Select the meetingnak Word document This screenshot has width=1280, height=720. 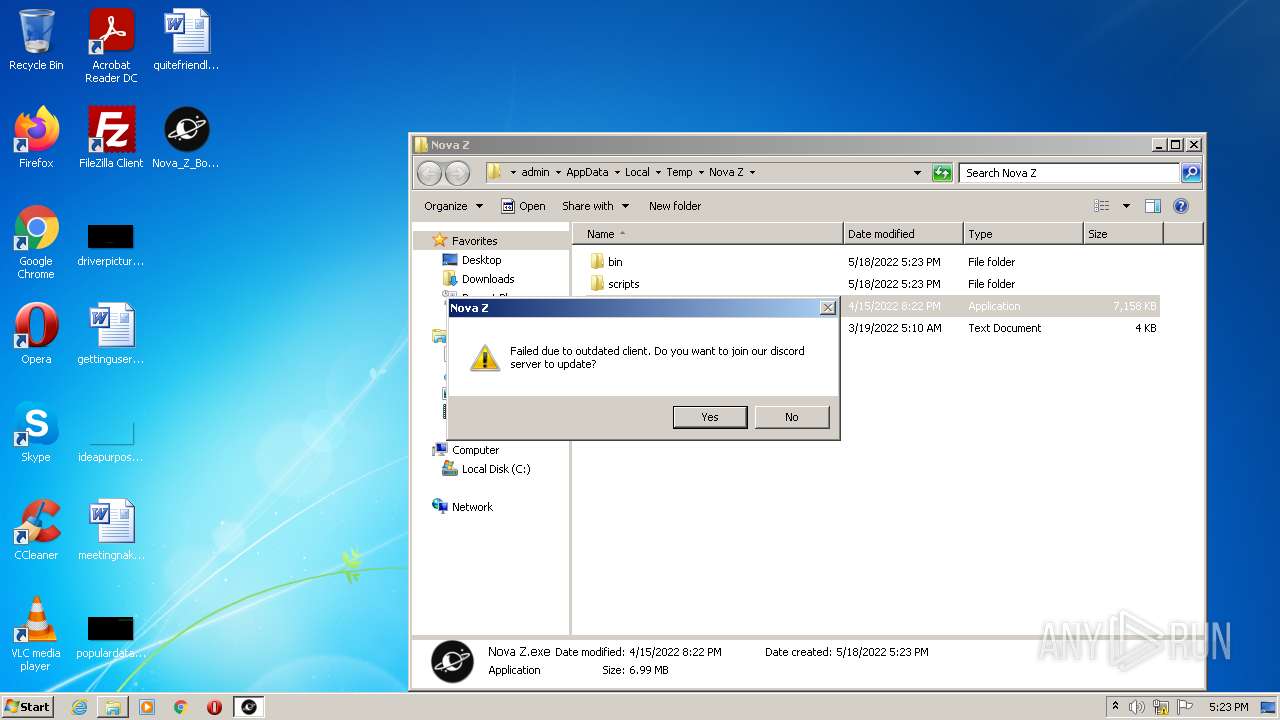click(111, 530)
